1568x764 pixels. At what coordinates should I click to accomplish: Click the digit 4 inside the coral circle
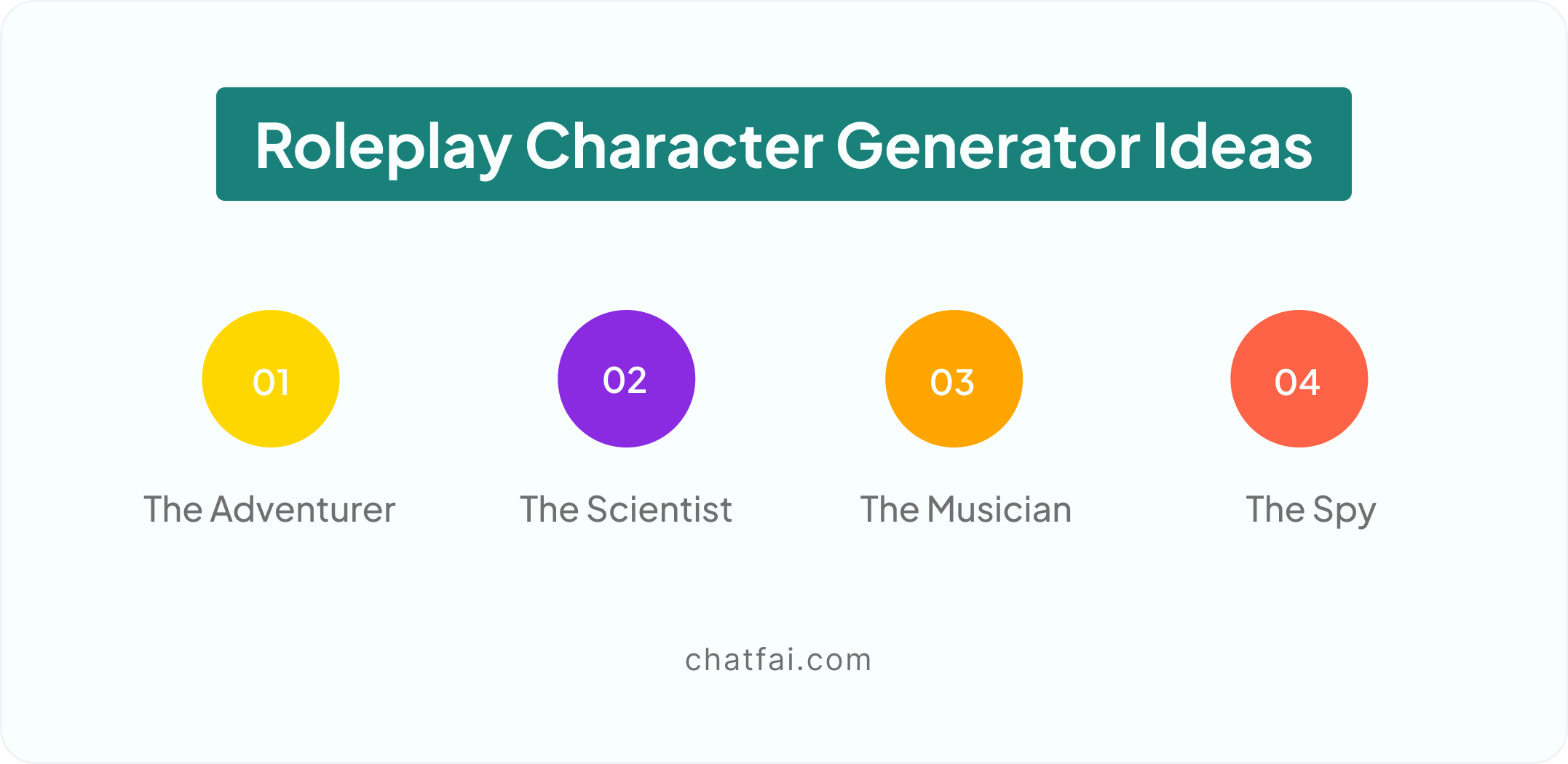pos(1310,382)
